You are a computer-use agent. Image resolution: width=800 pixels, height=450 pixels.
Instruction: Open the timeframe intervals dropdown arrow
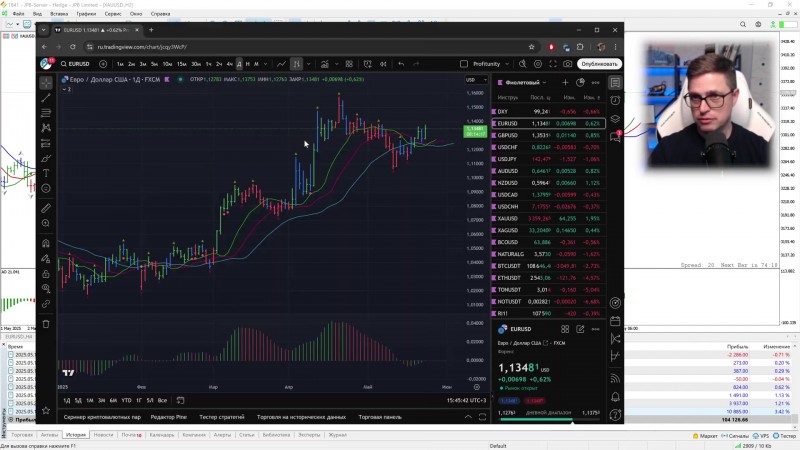coord(265,64)
